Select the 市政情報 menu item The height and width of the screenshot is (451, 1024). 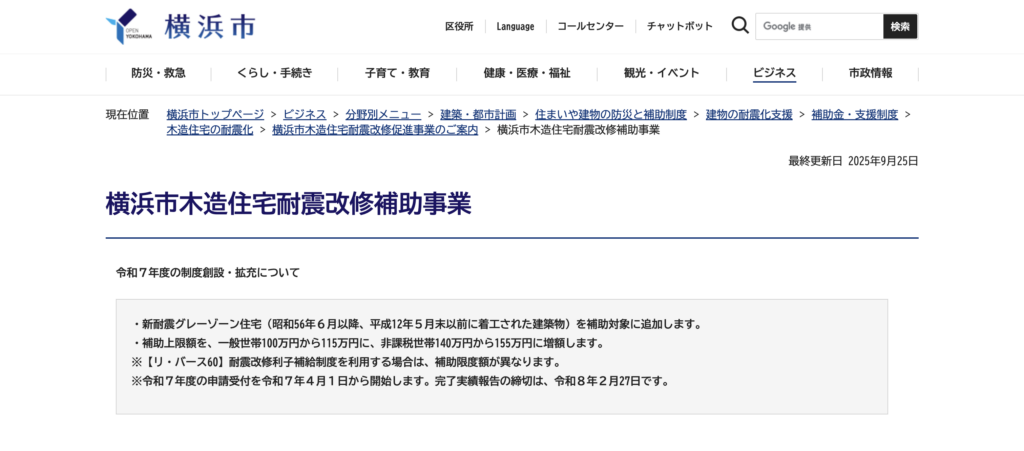point(870,73)
